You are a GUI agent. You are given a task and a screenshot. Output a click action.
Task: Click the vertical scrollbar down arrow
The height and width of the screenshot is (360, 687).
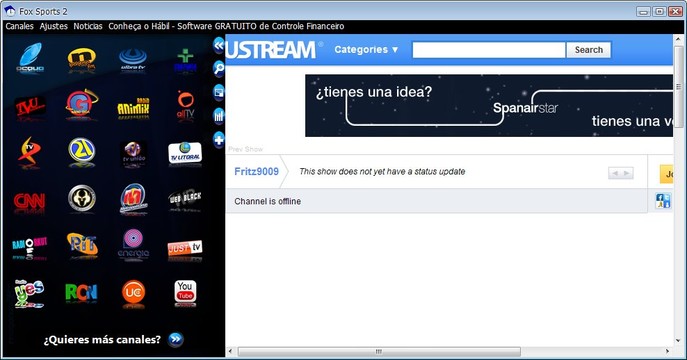click(678, 340)
